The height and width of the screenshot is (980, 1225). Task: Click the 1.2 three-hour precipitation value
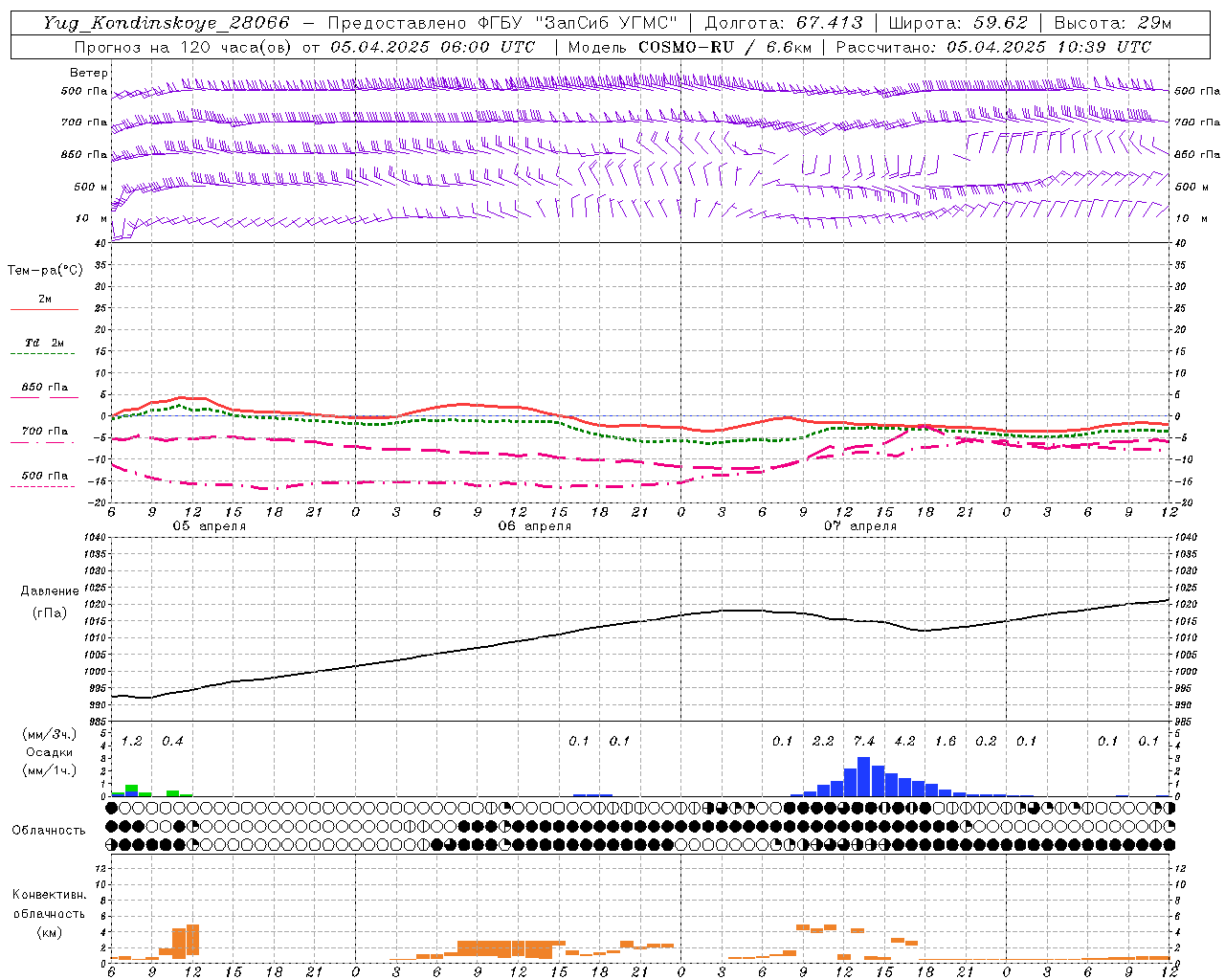[x=131, y=741]
